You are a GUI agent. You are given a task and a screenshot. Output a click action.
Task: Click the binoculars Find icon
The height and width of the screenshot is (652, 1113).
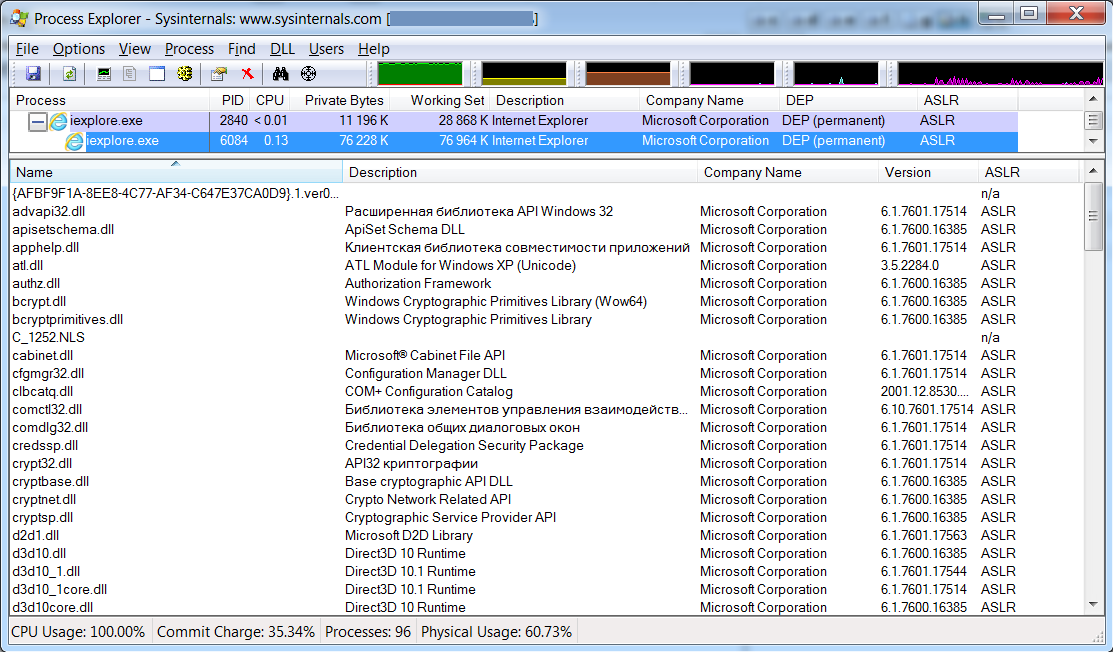coord(281,74)
